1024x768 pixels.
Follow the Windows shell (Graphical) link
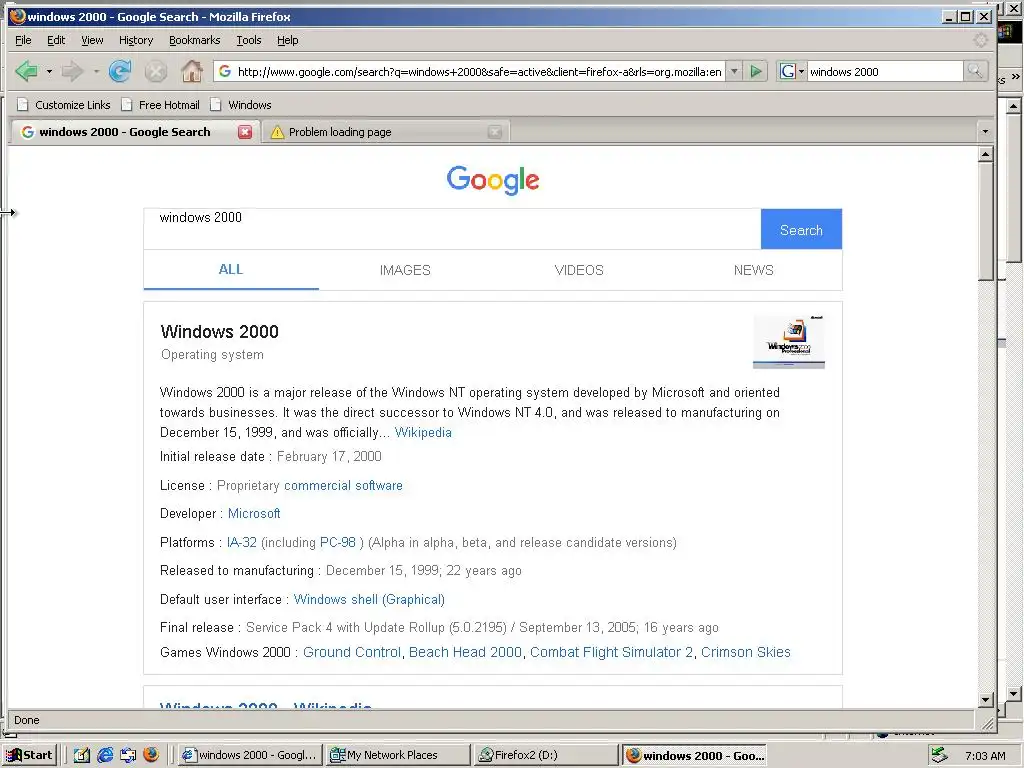pyautogui.click(x=369, y=600)
